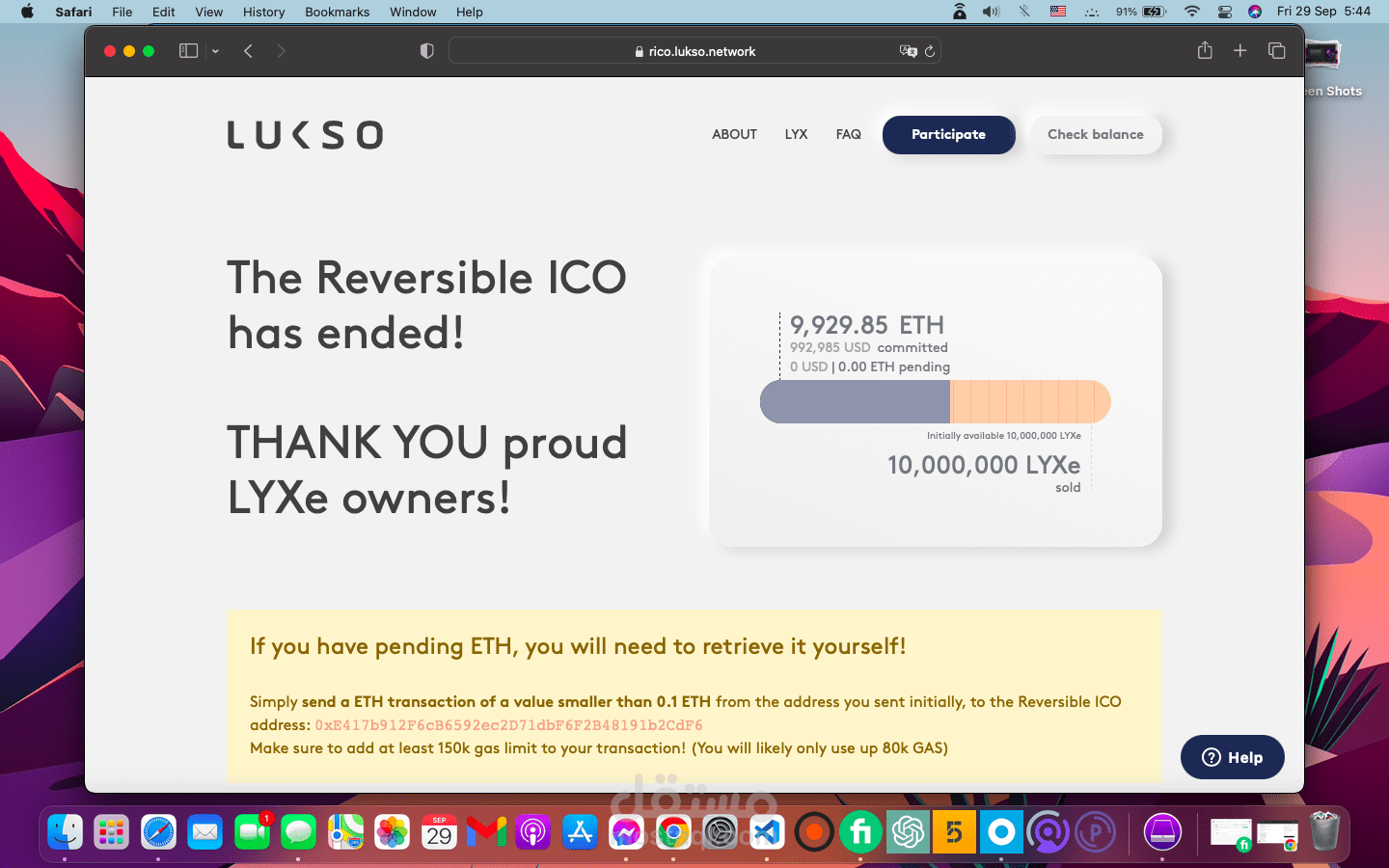Show the tab overview
This screenshot has height=868, width=1389.
coord(1277,50)
